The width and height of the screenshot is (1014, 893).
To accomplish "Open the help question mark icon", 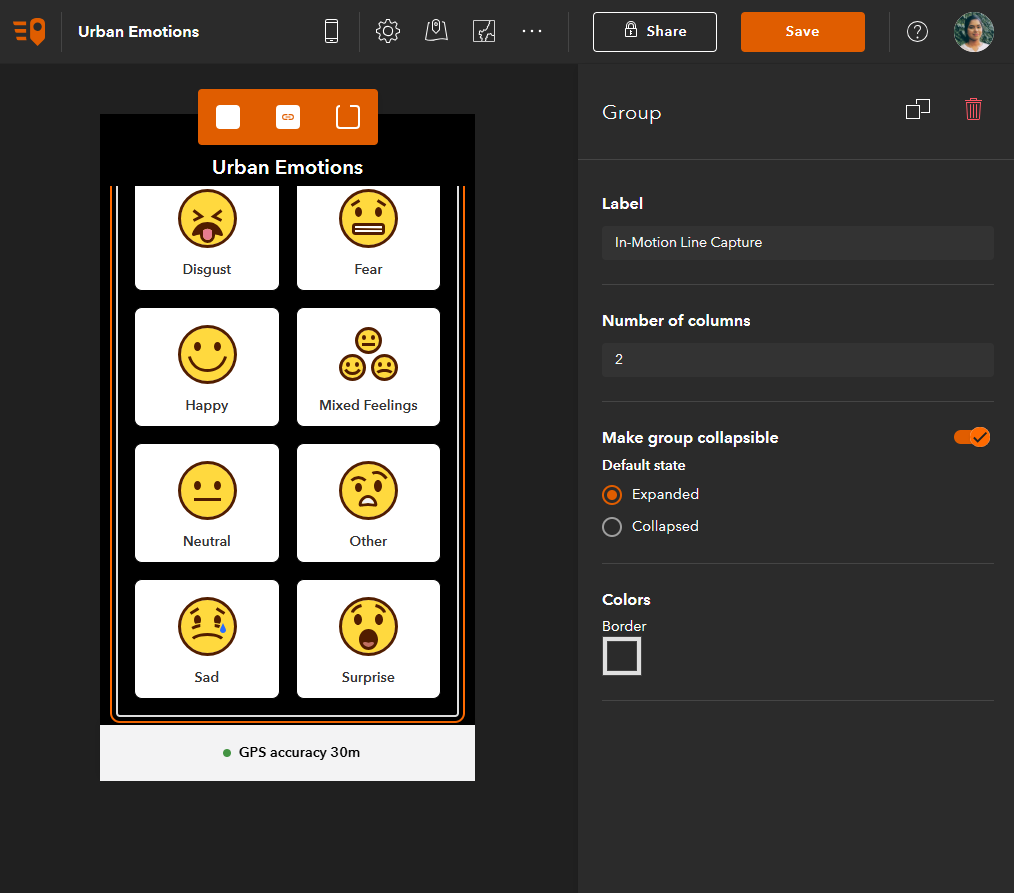I will (x=917, y=31).
